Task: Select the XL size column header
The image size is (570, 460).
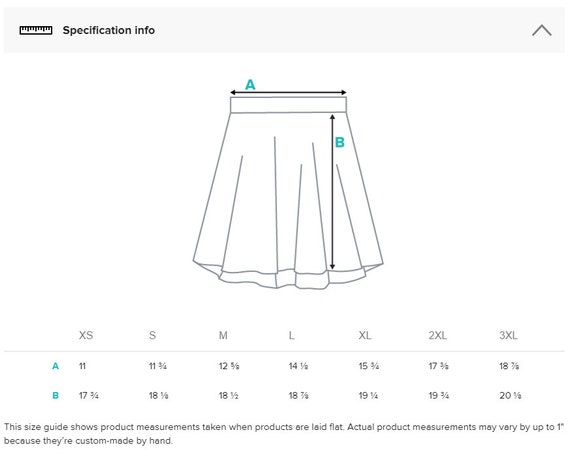Action: [x=365, y=335]
